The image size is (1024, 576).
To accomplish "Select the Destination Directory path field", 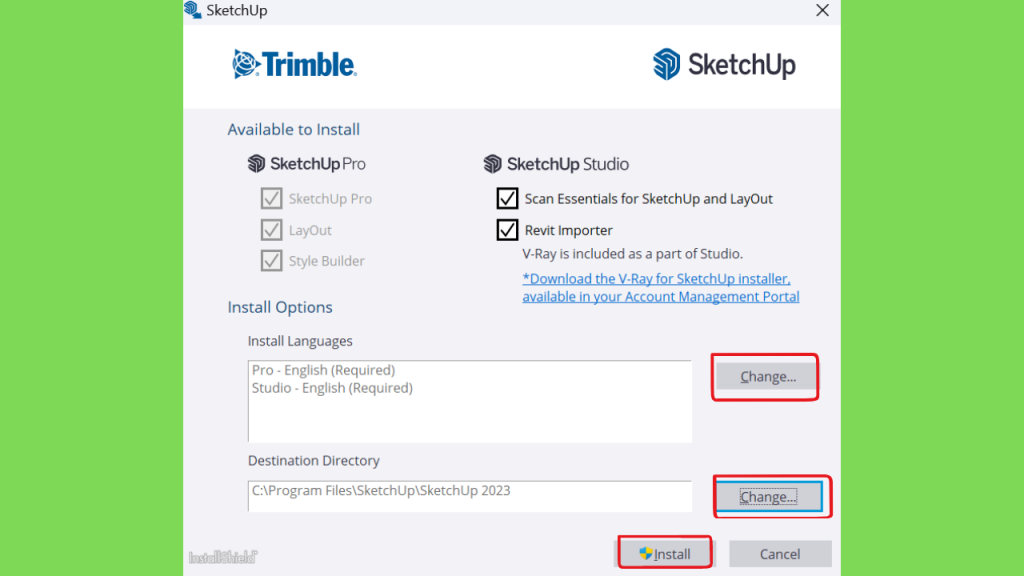I will (470, 496).
